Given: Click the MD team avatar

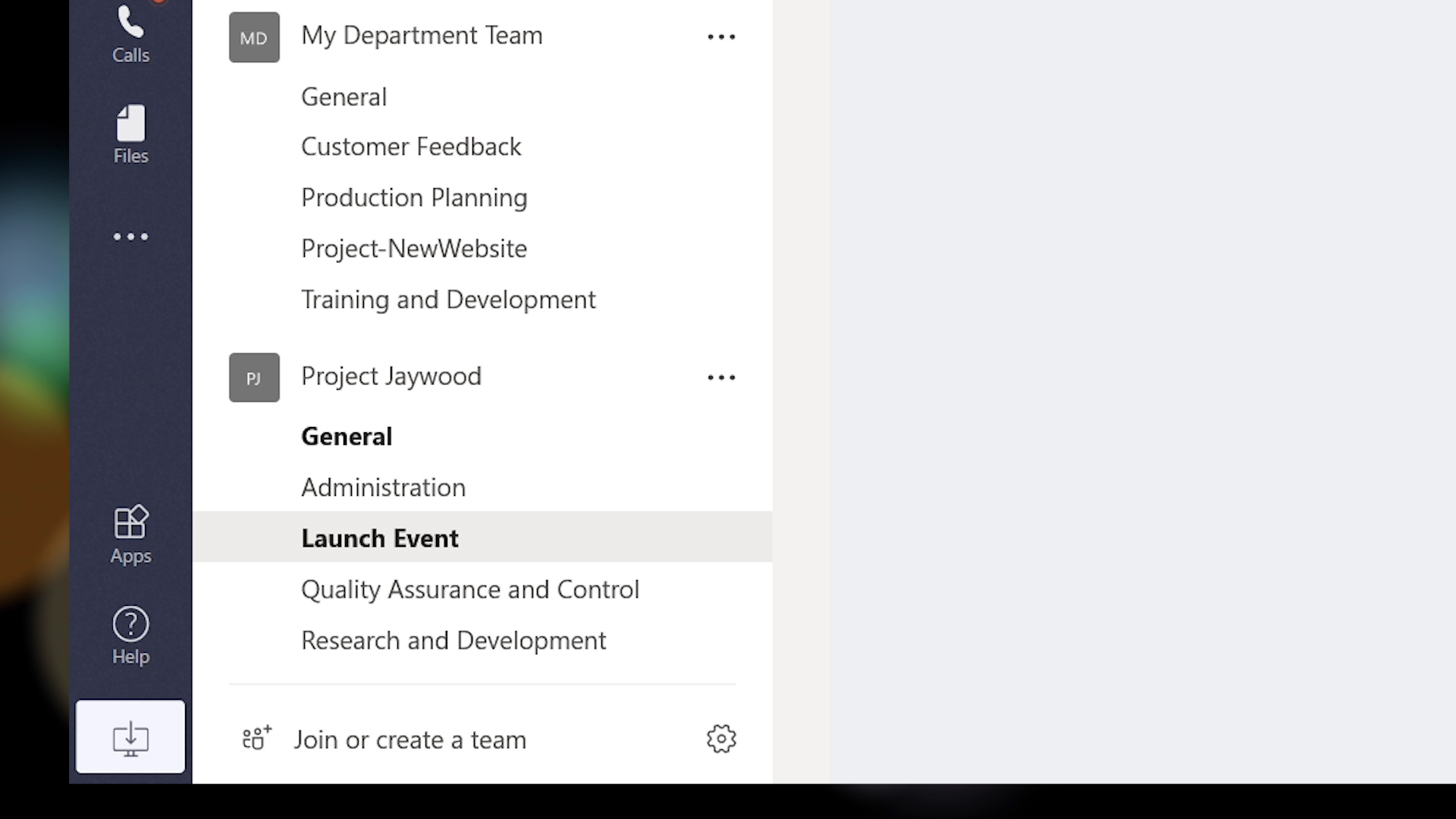Looking at the screenshot, I should pyautogui.click(x=254, y=37).
